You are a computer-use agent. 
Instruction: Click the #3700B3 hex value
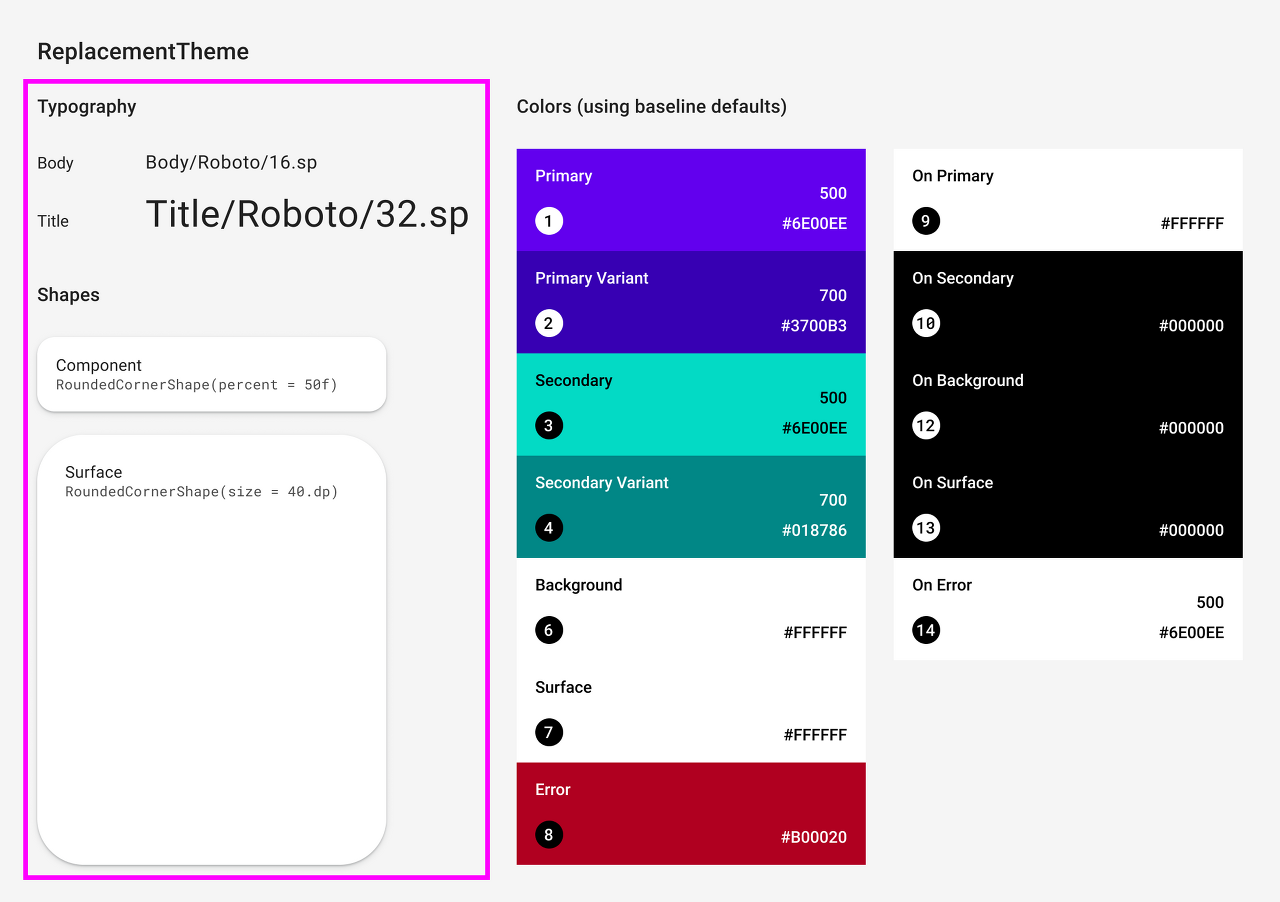pyautogui.click(x=814, y=326)
